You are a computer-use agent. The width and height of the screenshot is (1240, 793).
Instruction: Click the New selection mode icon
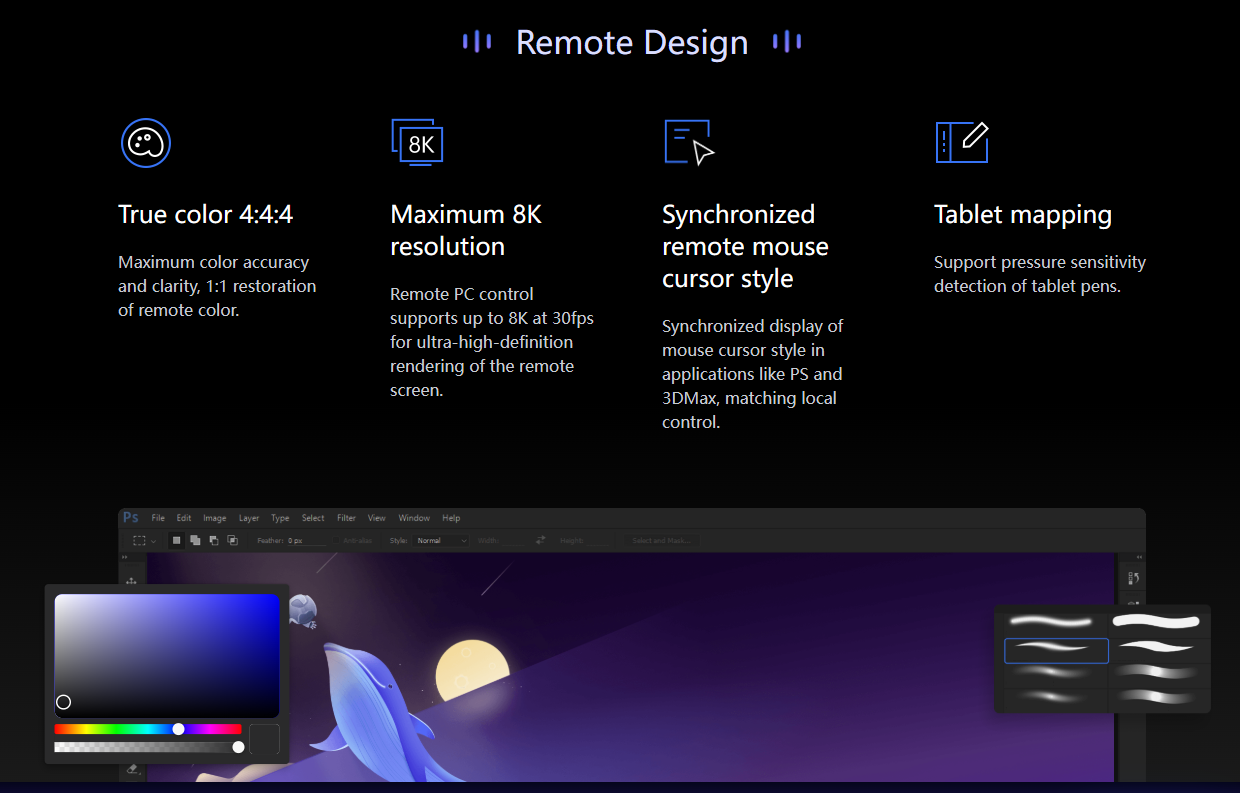click(x=177, y=540)
